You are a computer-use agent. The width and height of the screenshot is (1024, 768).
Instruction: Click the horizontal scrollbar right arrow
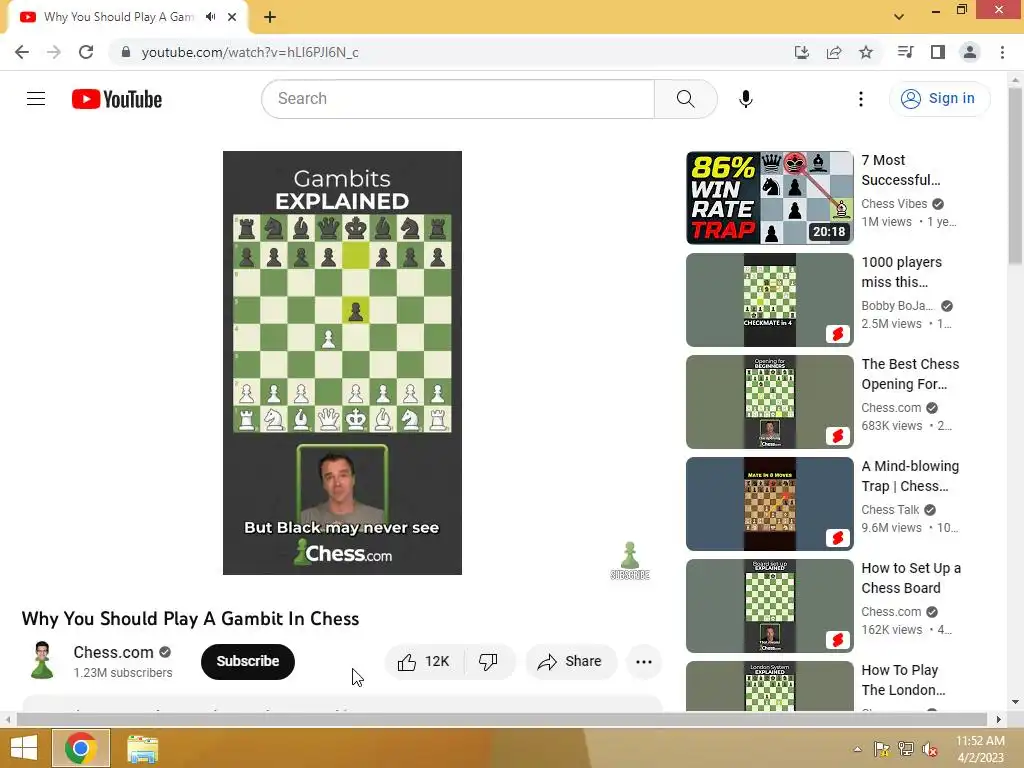[x=999, y=720]
